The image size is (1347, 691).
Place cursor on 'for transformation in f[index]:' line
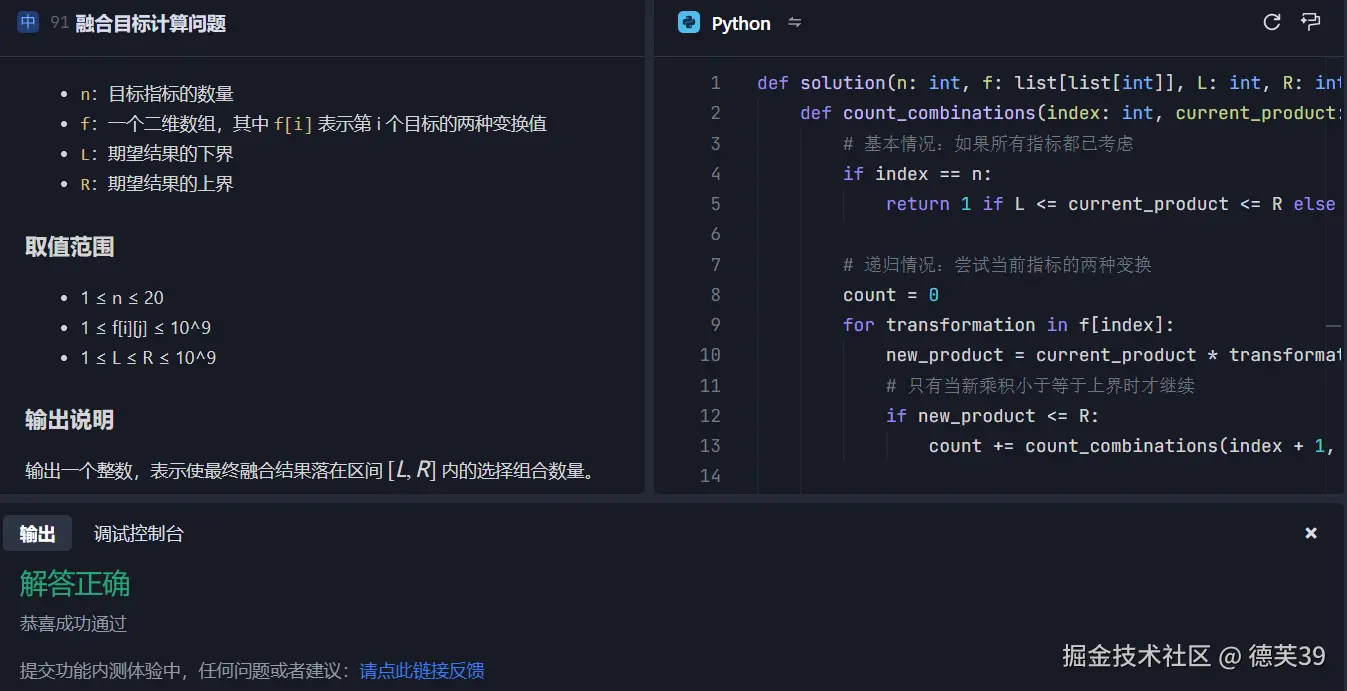[1008, 325]
